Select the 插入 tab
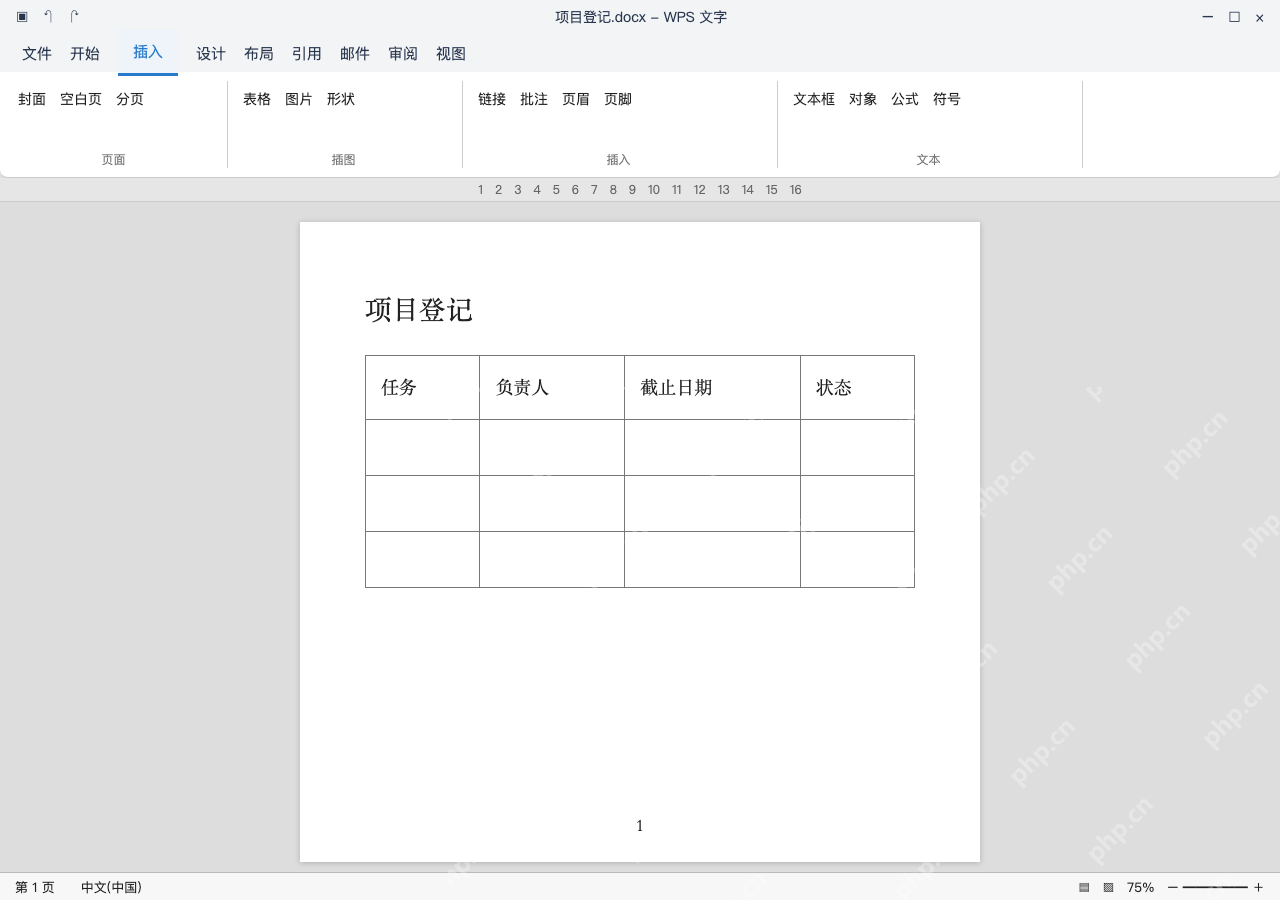This screenshot has height=900, width=1280. (148, 52)
